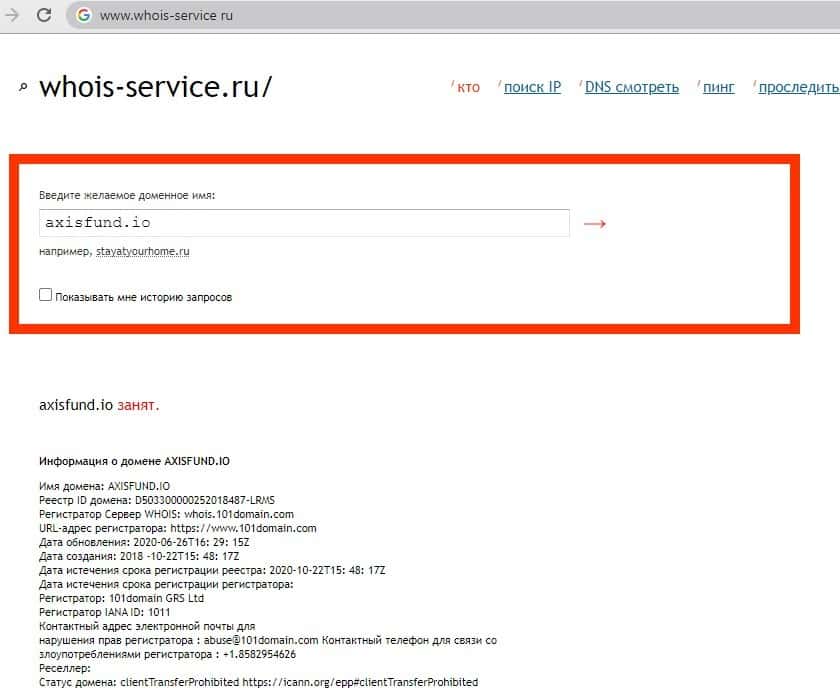Click the address bar URL www.whois-service.ru
The height and width of the screenshot is (688, 840).
coord(166,16)
